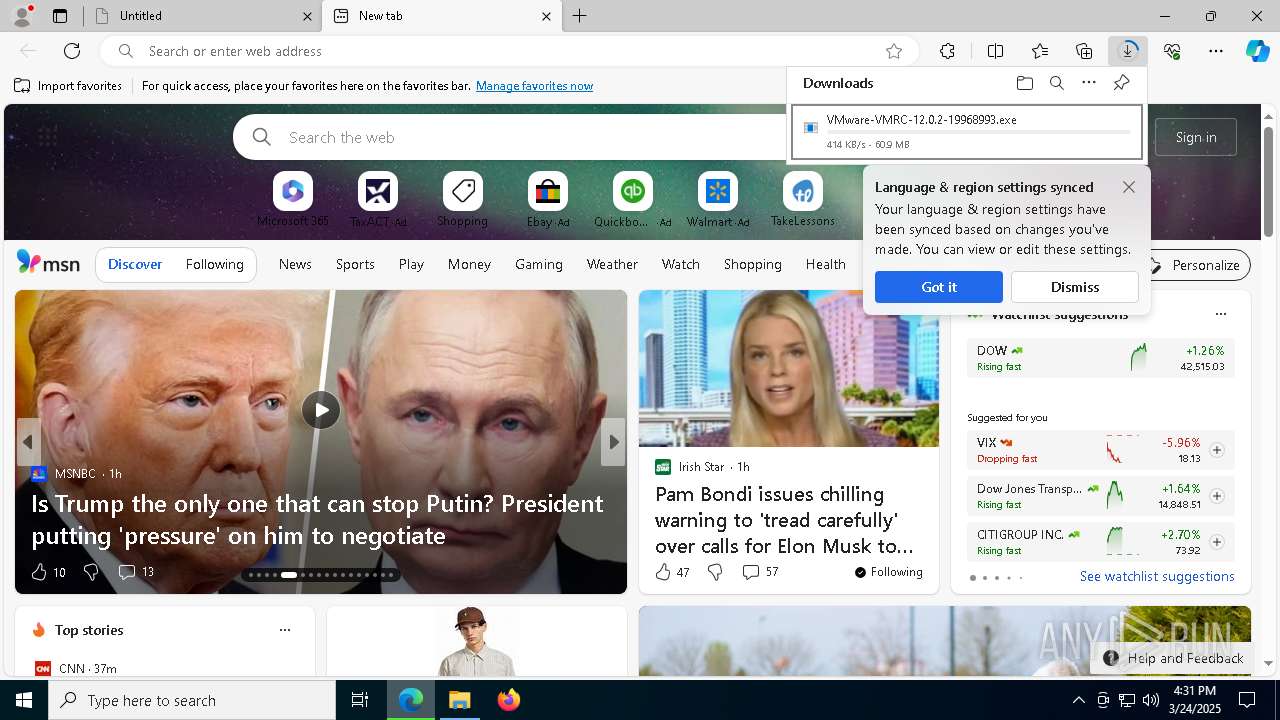Open Settings and more ellipsis menu
1280x720 pixels.
(x=1216, y=51)
